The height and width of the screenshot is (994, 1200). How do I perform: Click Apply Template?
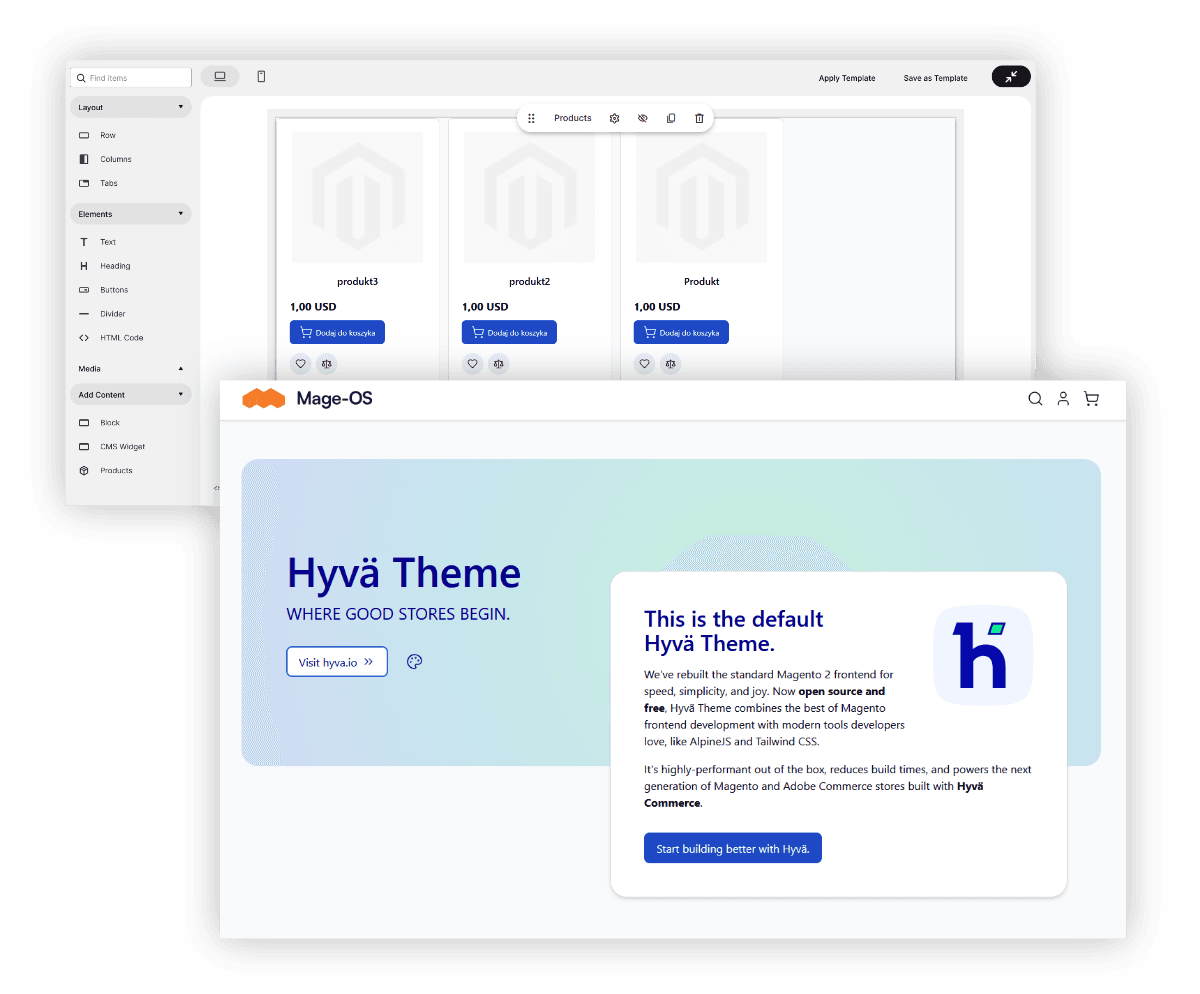(x=846, y=78)
